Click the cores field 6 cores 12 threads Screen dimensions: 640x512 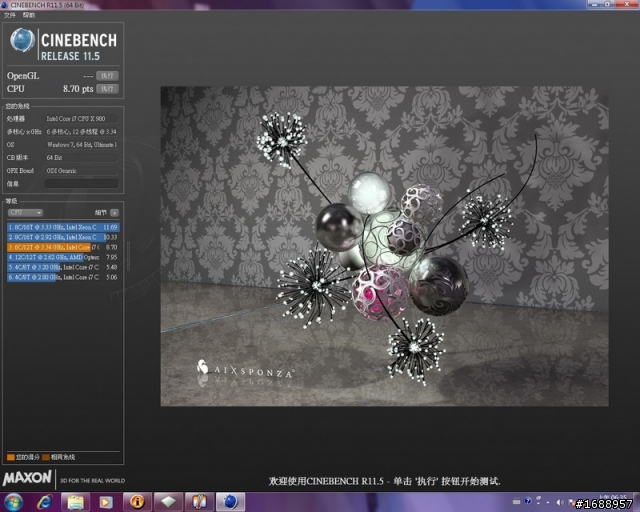pos(82,131)
